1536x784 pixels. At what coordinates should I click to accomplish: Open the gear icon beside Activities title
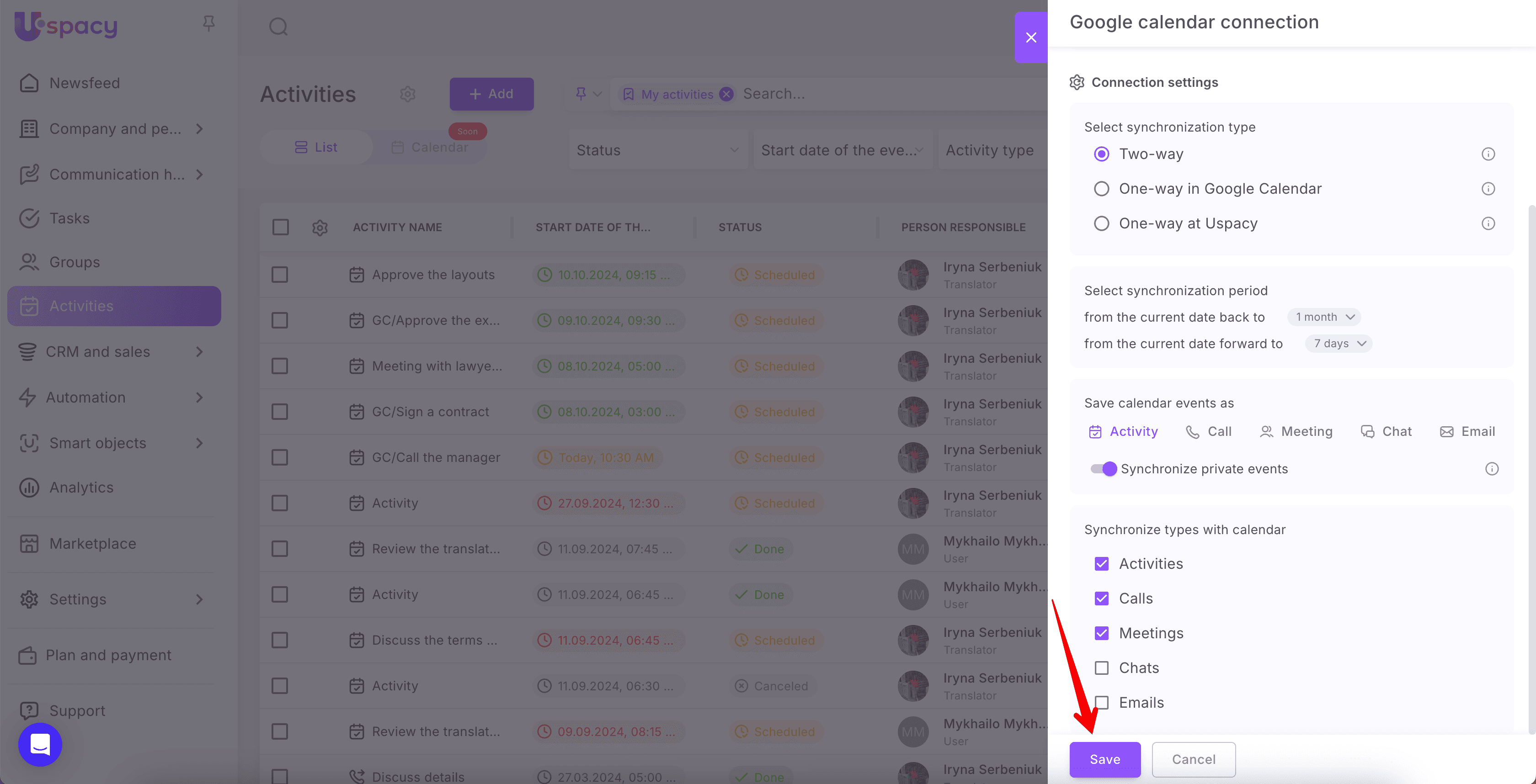click(x=407, y=94)
